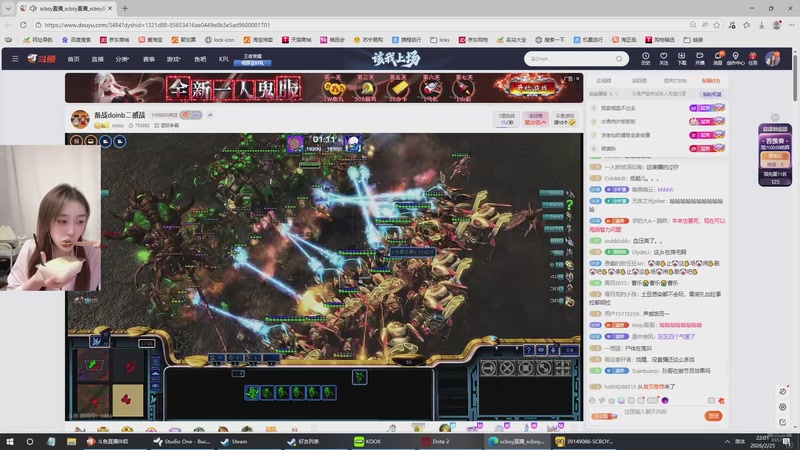Viewport: 800px width, 450px height.
Task: Click the search magnifier icon in Douyu
Action: tap(619, 59)
